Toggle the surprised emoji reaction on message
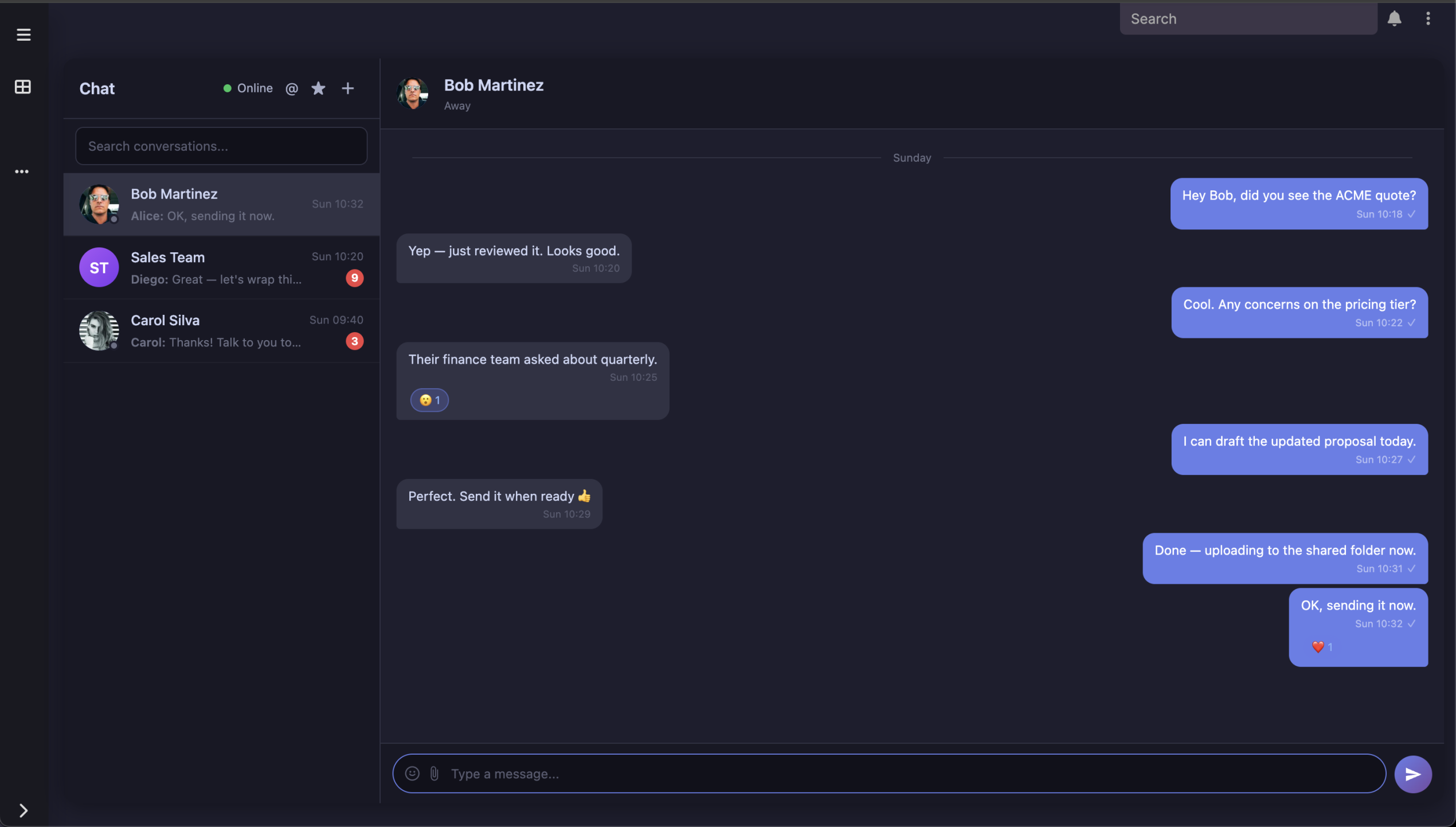This screenshot has width=1456, height=827. pyautogui.click(x=429, y=400)
